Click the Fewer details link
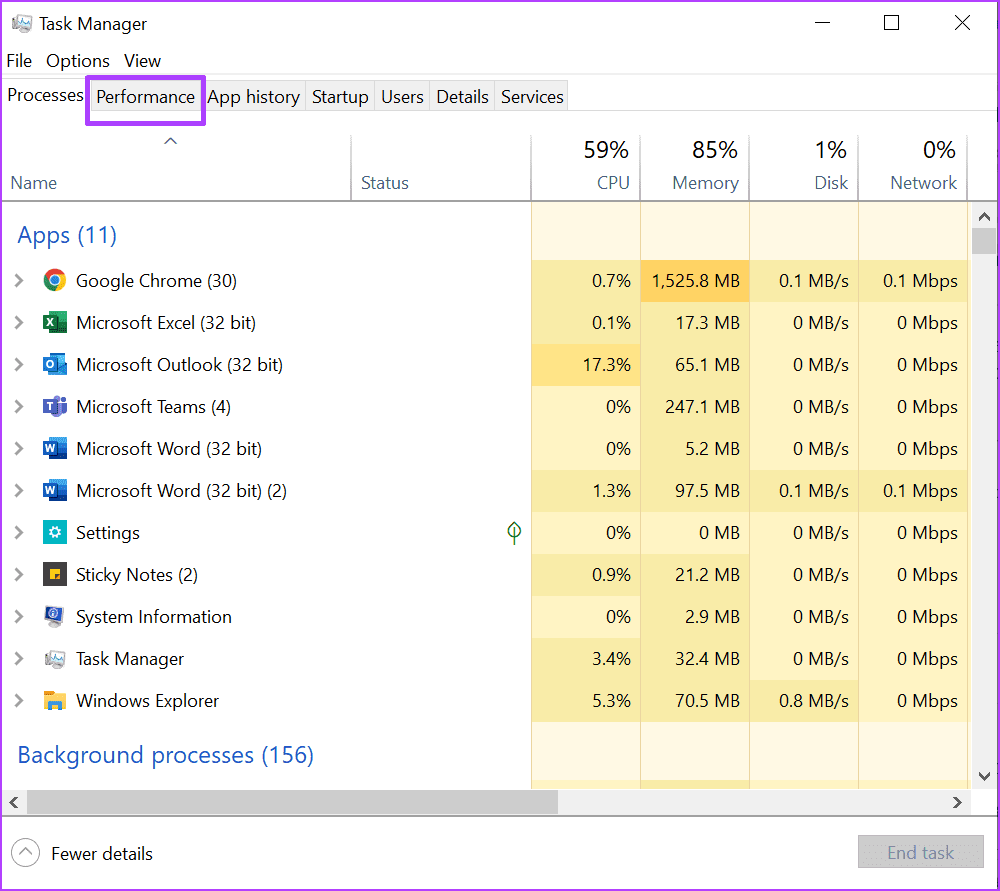 102,853
